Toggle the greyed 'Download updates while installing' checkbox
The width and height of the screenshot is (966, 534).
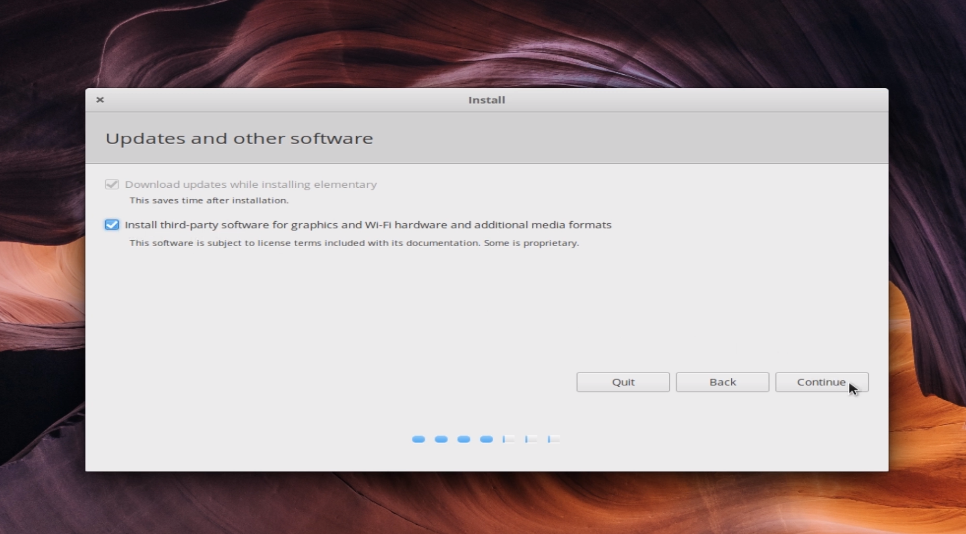112,184
